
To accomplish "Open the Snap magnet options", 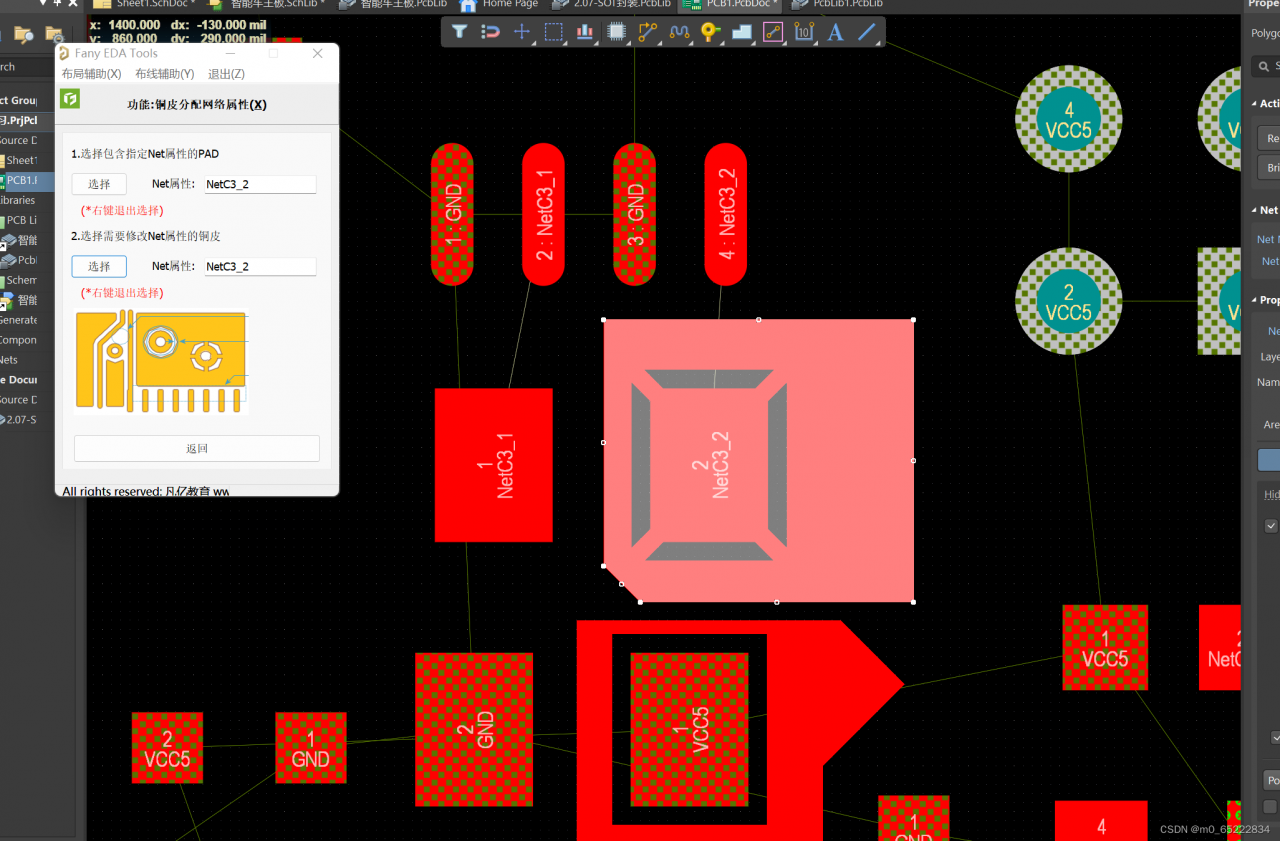I will [x=490, y=32].
